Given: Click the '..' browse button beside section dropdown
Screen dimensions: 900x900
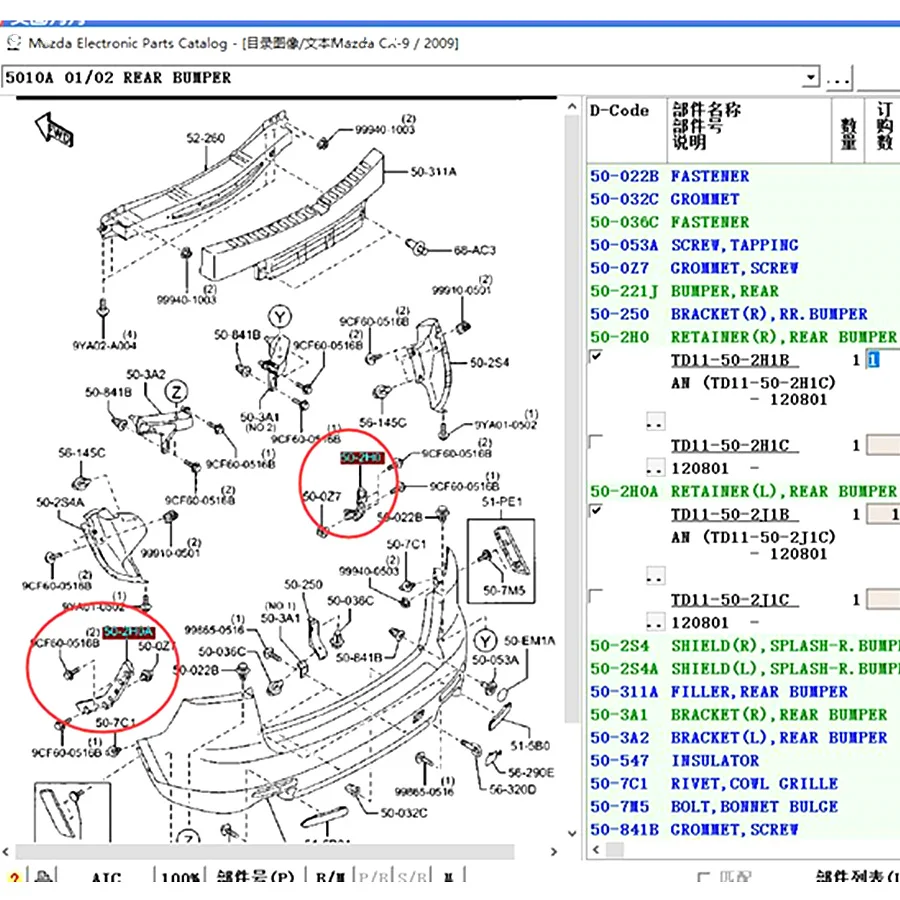Looking at the screenshot, I should tap(839, 77).
